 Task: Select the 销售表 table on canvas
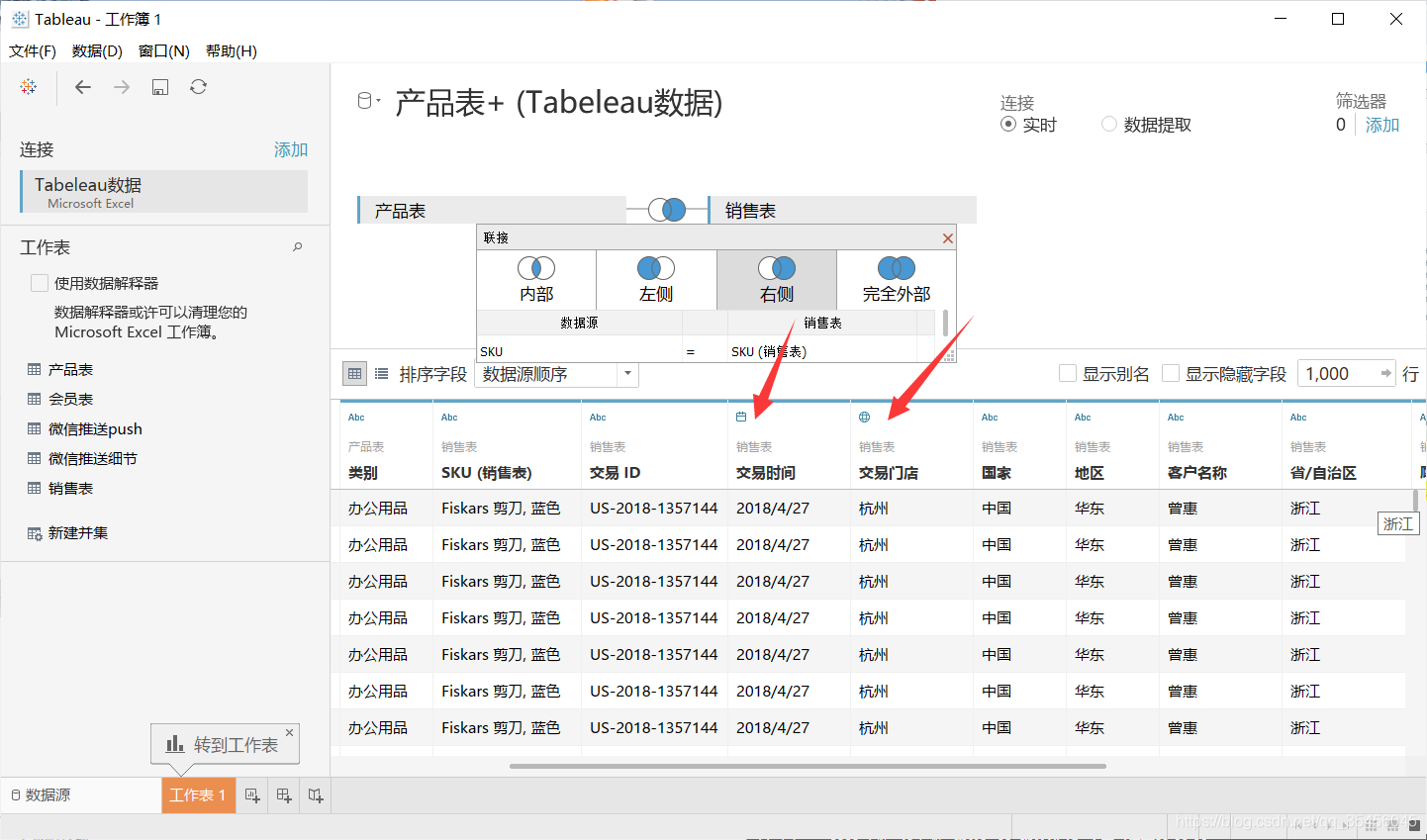coord(842,210)
